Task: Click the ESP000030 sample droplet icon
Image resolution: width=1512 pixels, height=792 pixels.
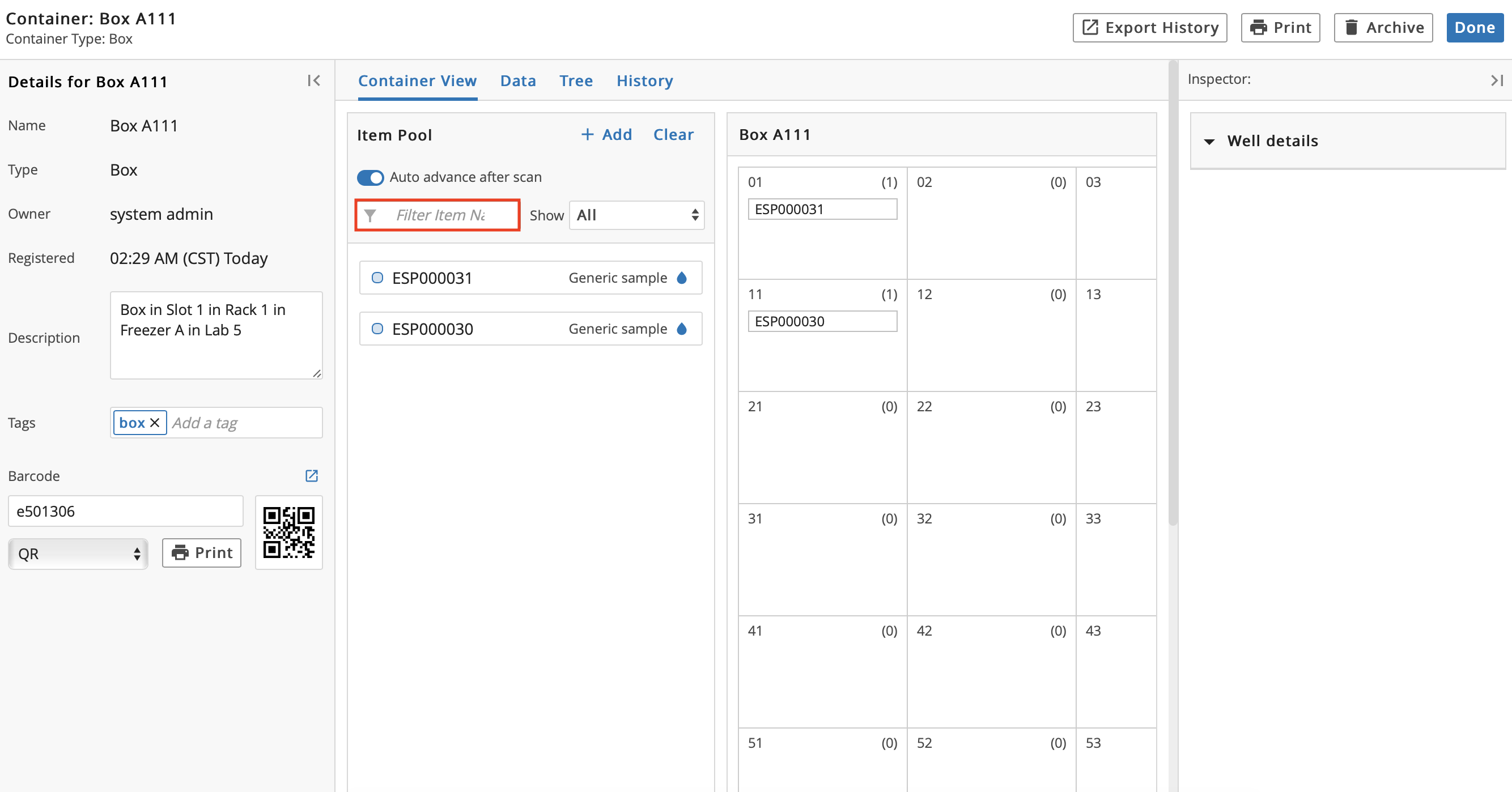Action: pos(682,329)
